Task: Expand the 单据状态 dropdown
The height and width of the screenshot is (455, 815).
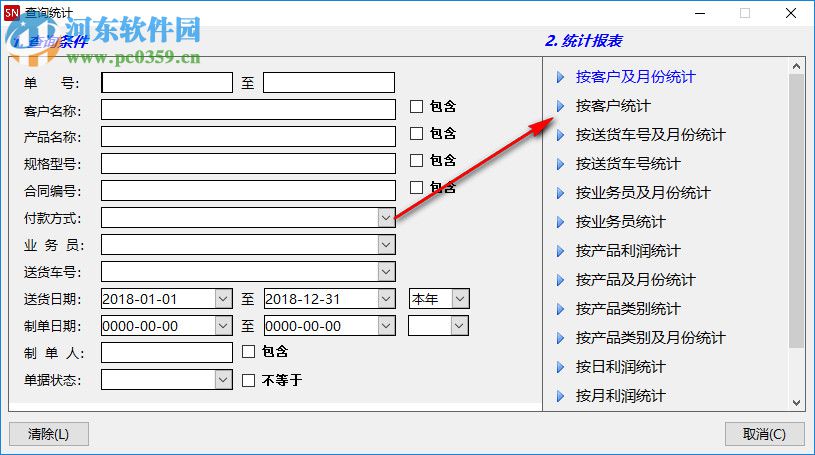Action: [x=223, y=380]
